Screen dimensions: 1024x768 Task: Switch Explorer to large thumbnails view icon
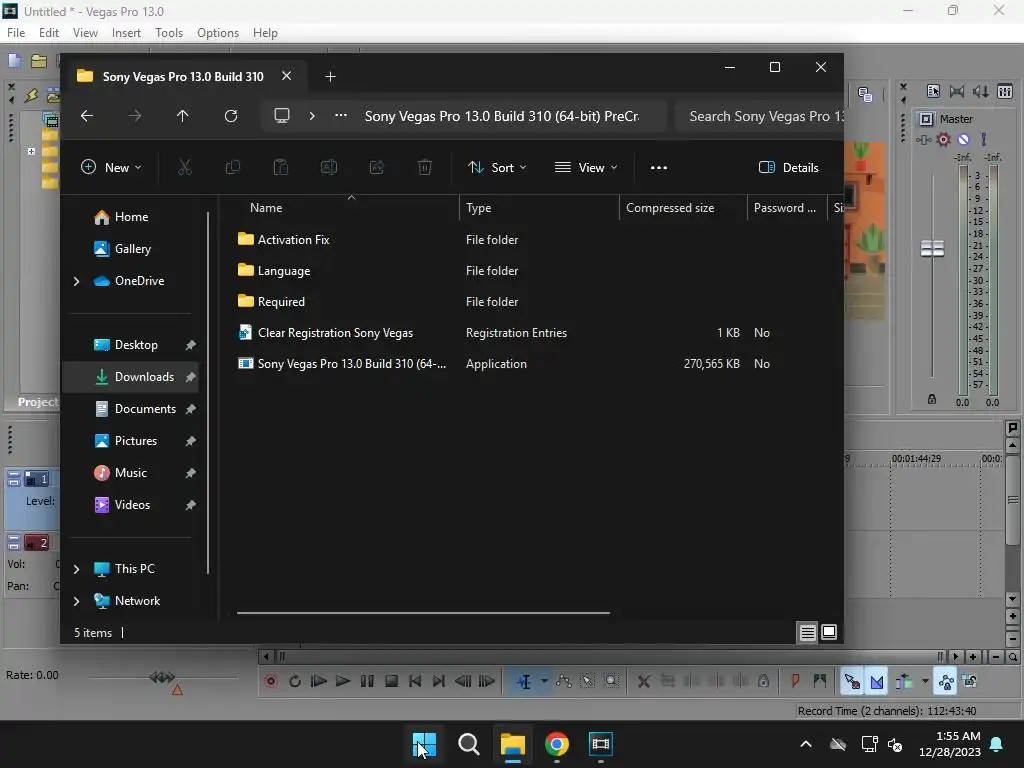[829, 632]
